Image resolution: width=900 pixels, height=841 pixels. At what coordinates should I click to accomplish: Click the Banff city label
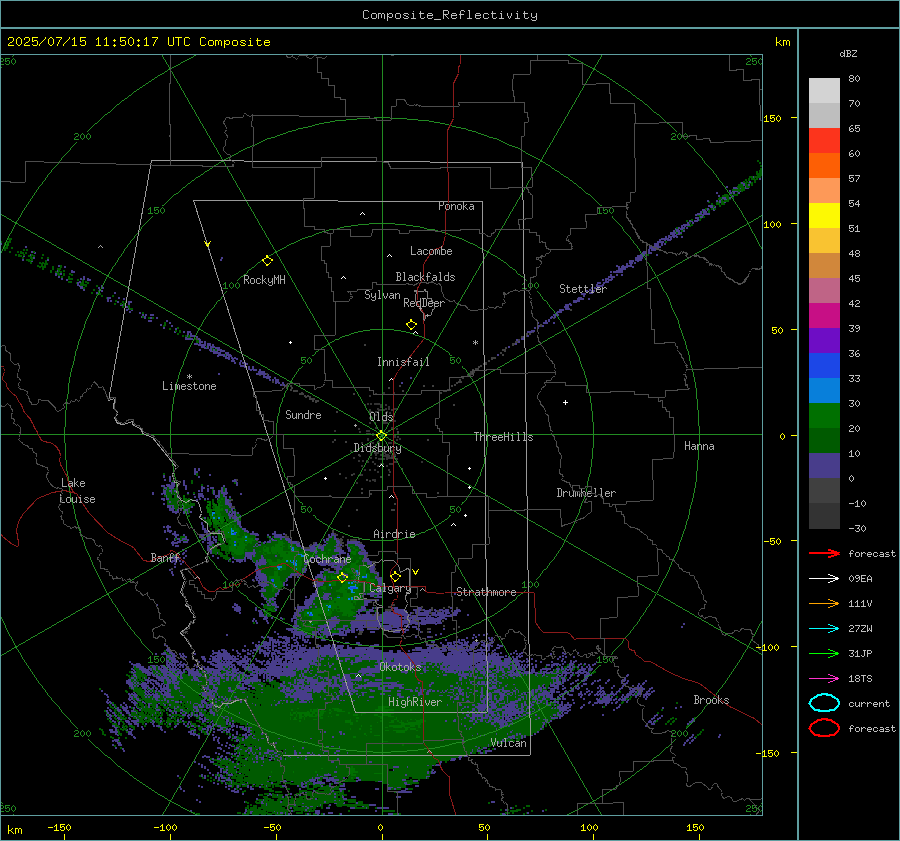pyautogui.click(x=165, y=558)
